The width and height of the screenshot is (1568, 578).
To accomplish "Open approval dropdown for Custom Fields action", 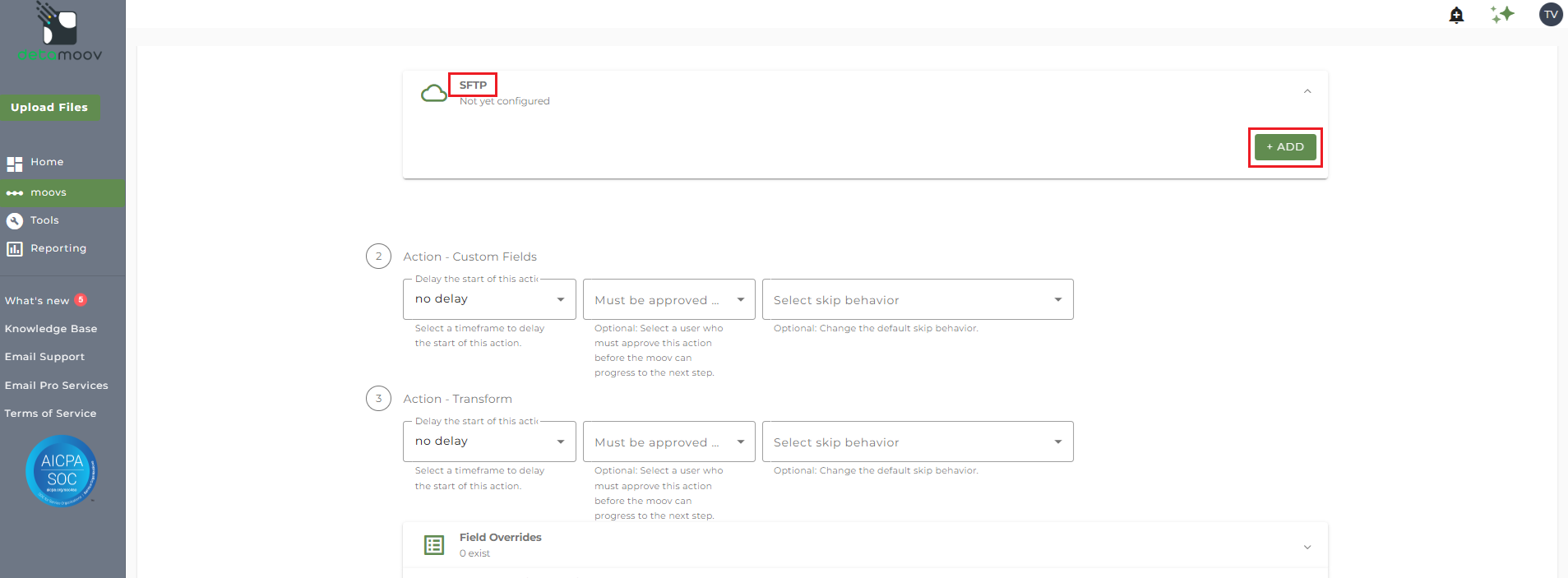I will coord(668,300).
